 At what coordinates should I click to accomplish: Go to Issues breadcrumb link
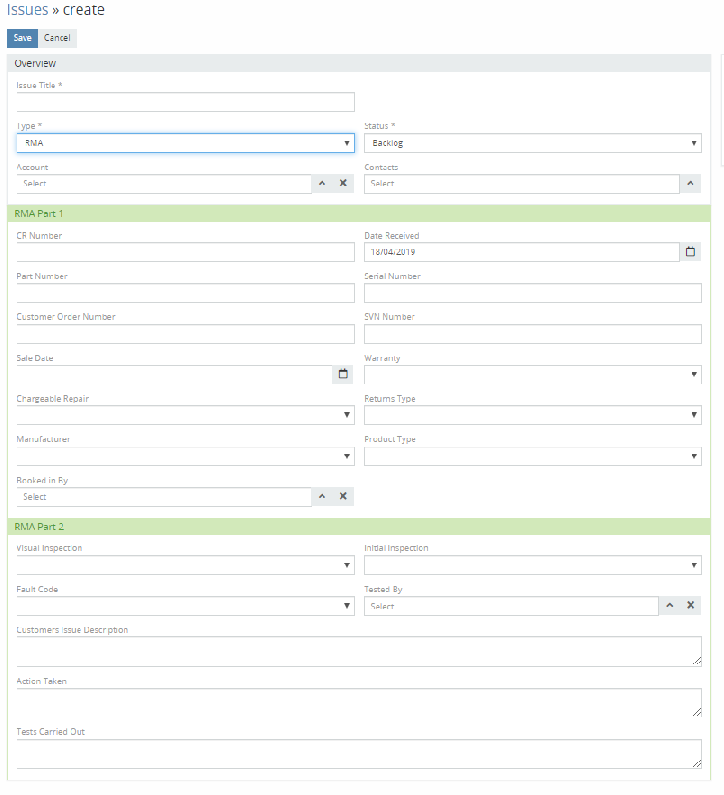click(28, 10)
